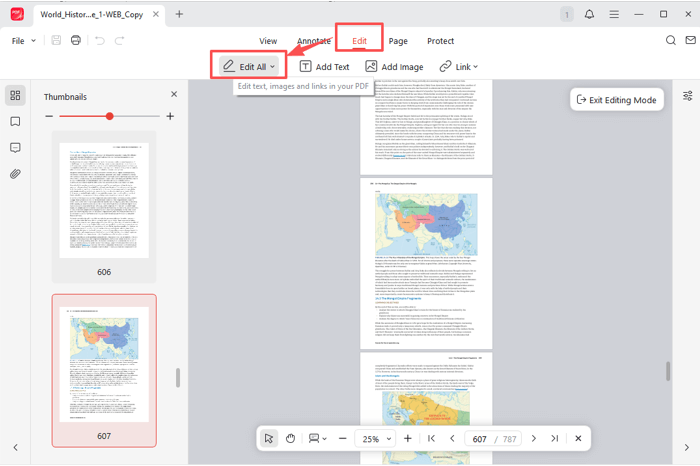700x466 pixels.
Task: Click the thumbnail size slider handle
Action: (x=109, y=116)
